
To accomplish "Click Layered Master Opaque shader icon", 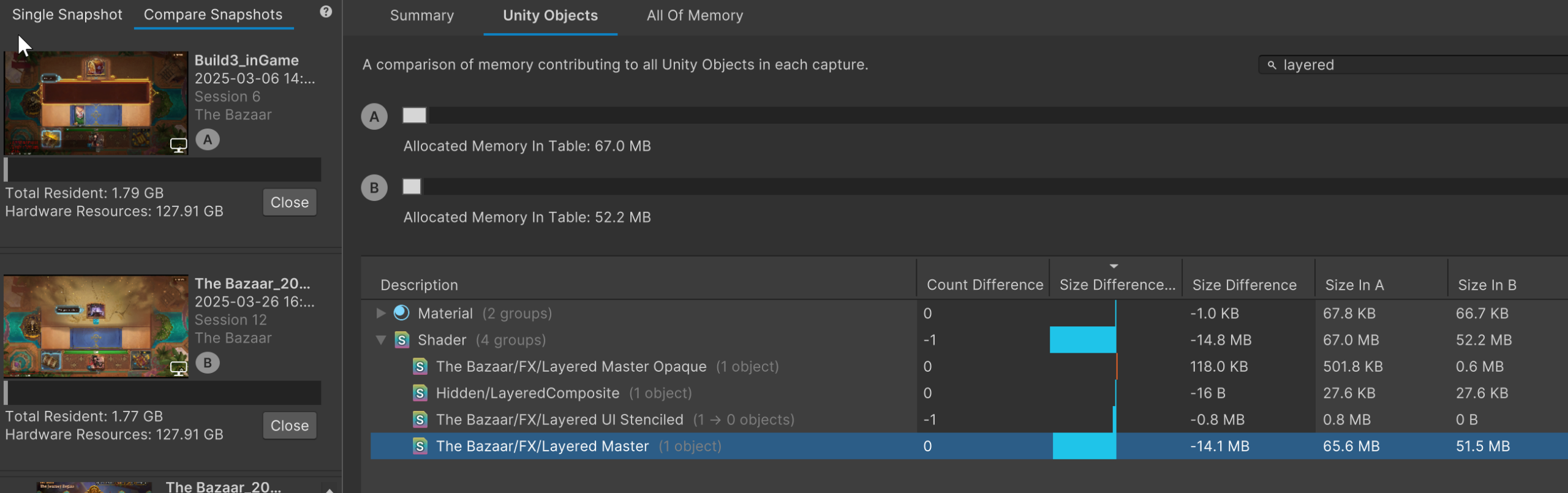I will click(x=420, y=366).
